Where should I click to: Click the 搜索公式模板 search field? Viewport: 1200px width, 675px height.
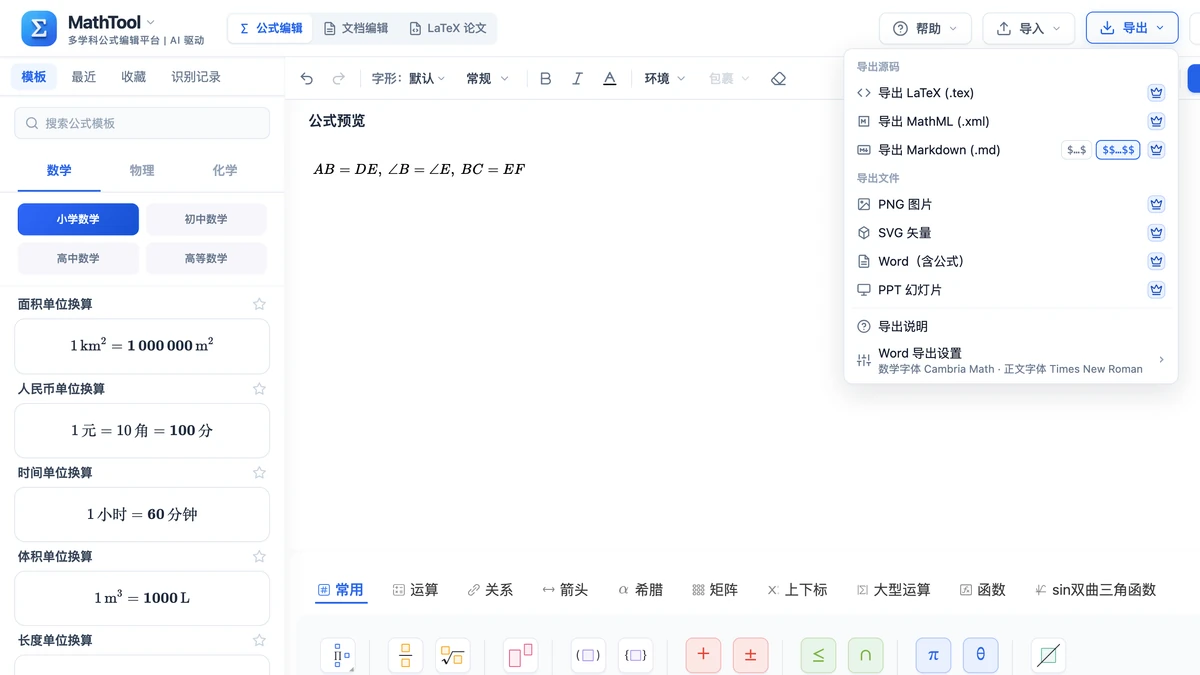(x=142, y=123)
